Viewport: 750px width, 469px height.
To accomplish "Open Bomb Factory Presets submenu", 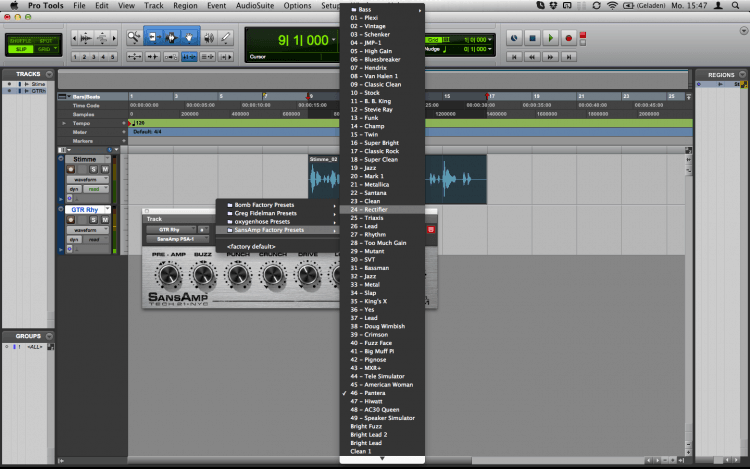I will click(277, 205).
